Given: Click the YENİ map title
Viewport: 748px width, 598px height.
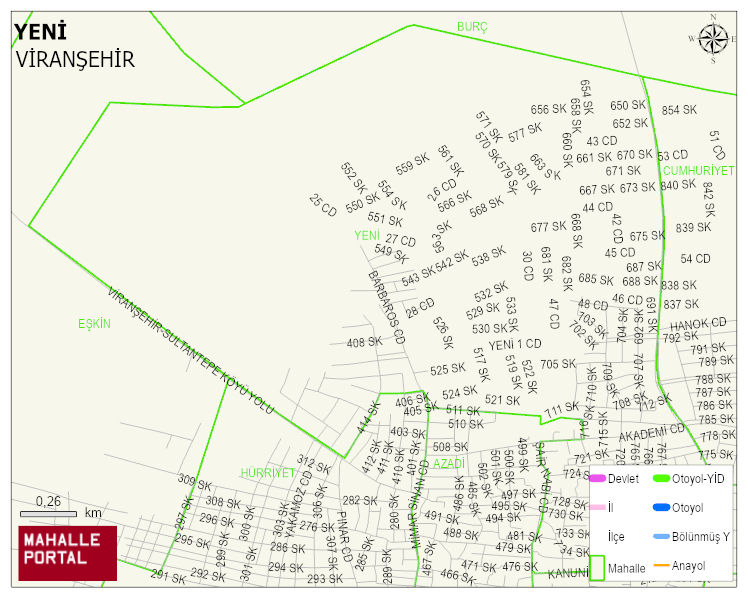Looking at the screenshot, I should (x=40, y=34).
